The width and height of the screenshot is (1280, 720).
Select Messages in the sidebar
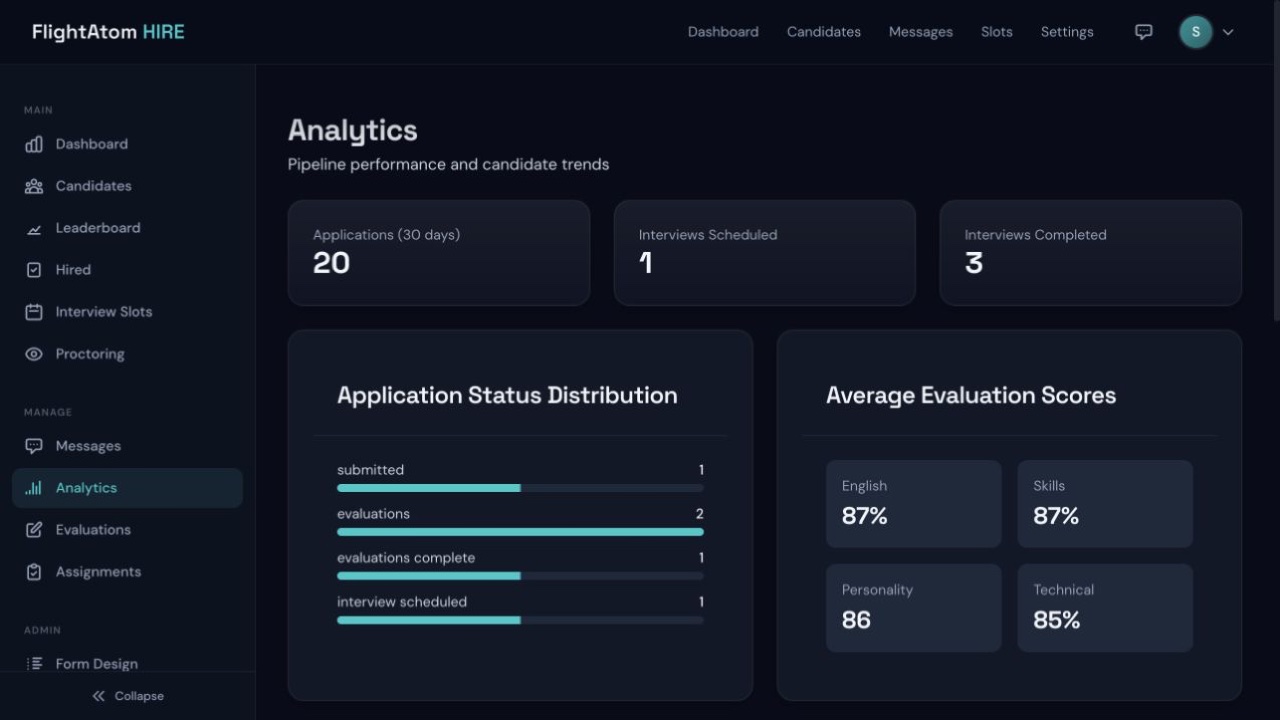coord(128,446)
